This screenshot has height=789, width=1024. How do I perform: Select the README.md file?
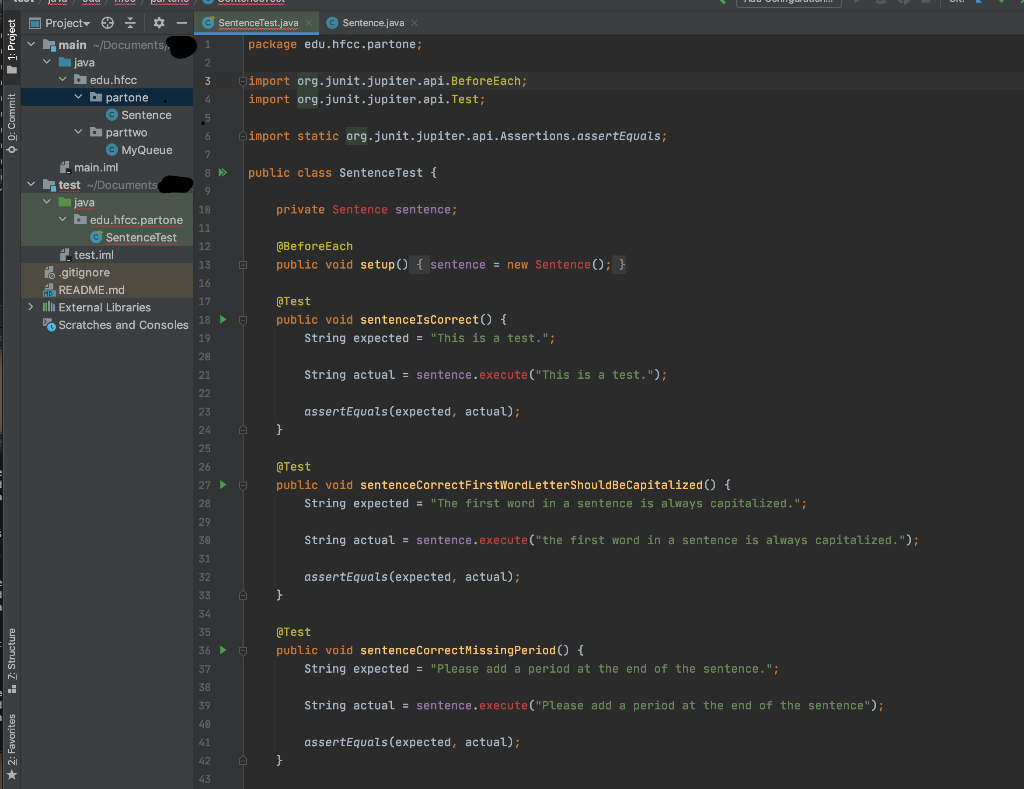coord(84,290)
